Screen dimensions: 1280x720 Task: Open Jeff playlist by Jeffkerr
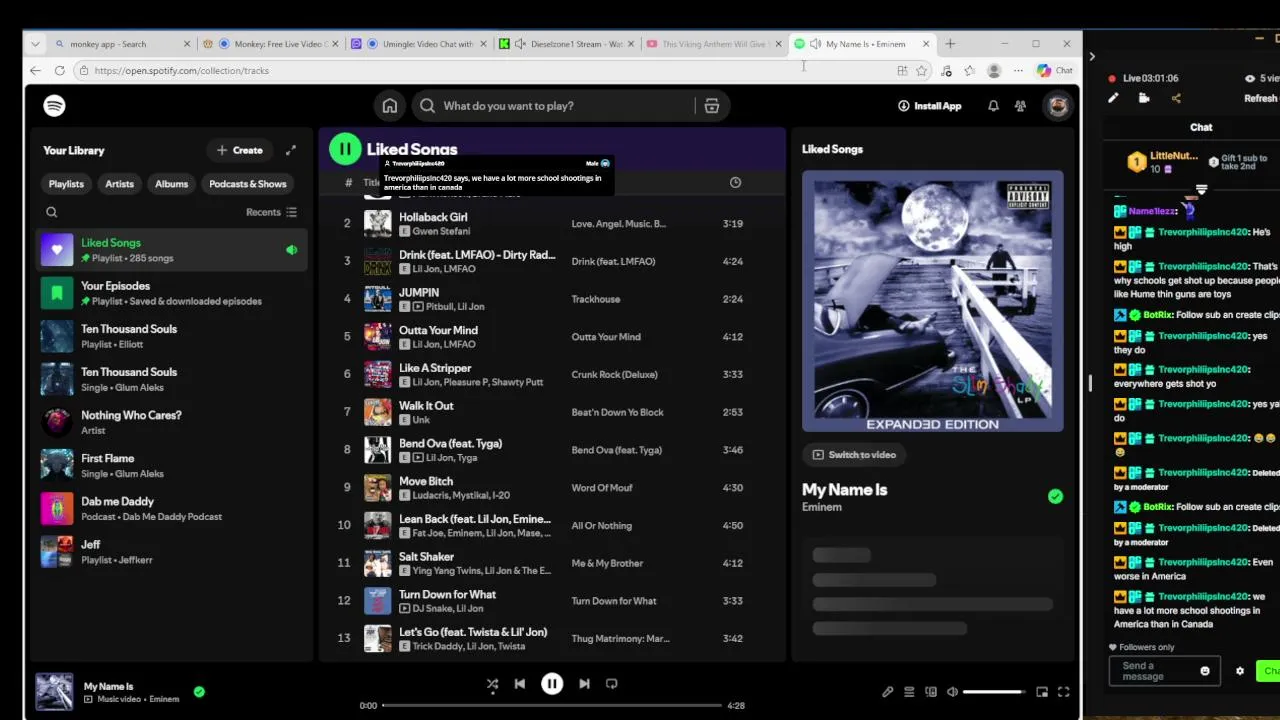[x=170, y=552]
